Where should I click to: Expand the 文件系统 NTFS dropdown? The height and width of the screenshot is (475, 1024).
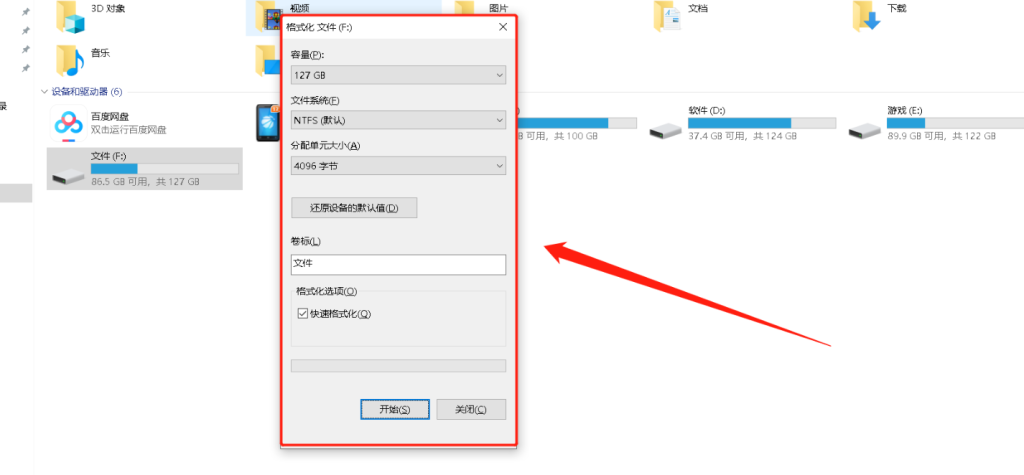click(398, 120)
